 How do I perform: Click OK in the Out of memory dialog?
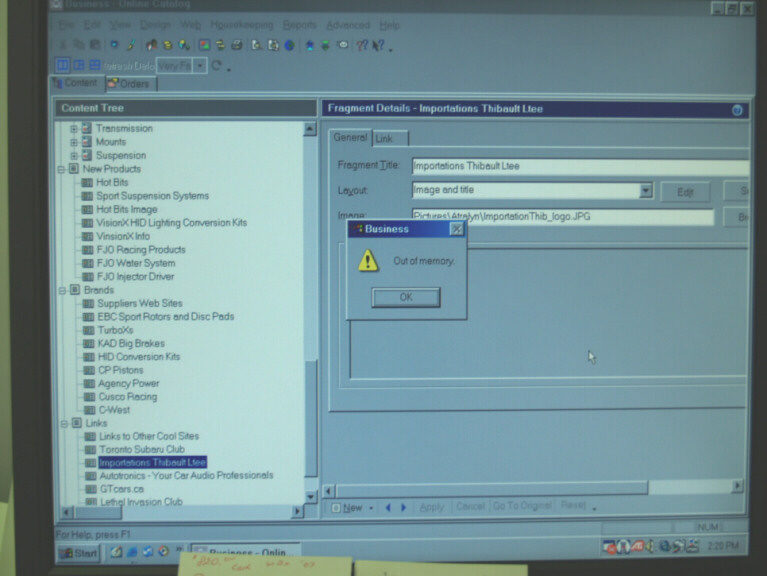click(405, 297)
